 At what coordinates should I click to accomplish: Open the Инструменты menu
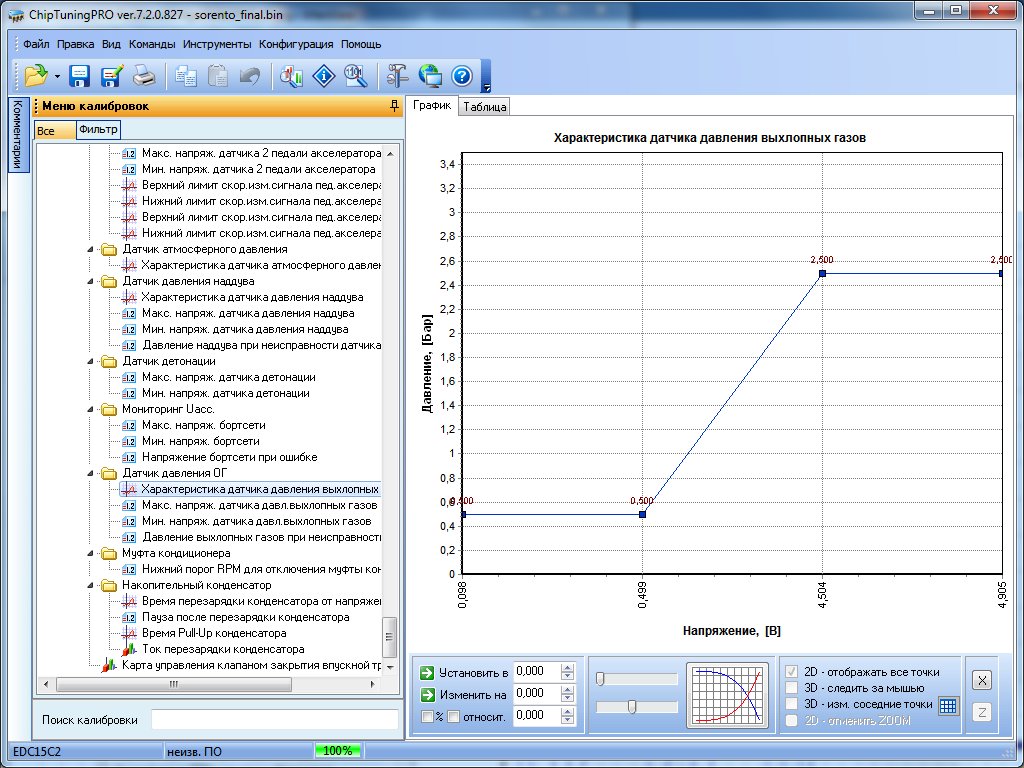pos(217,44)
